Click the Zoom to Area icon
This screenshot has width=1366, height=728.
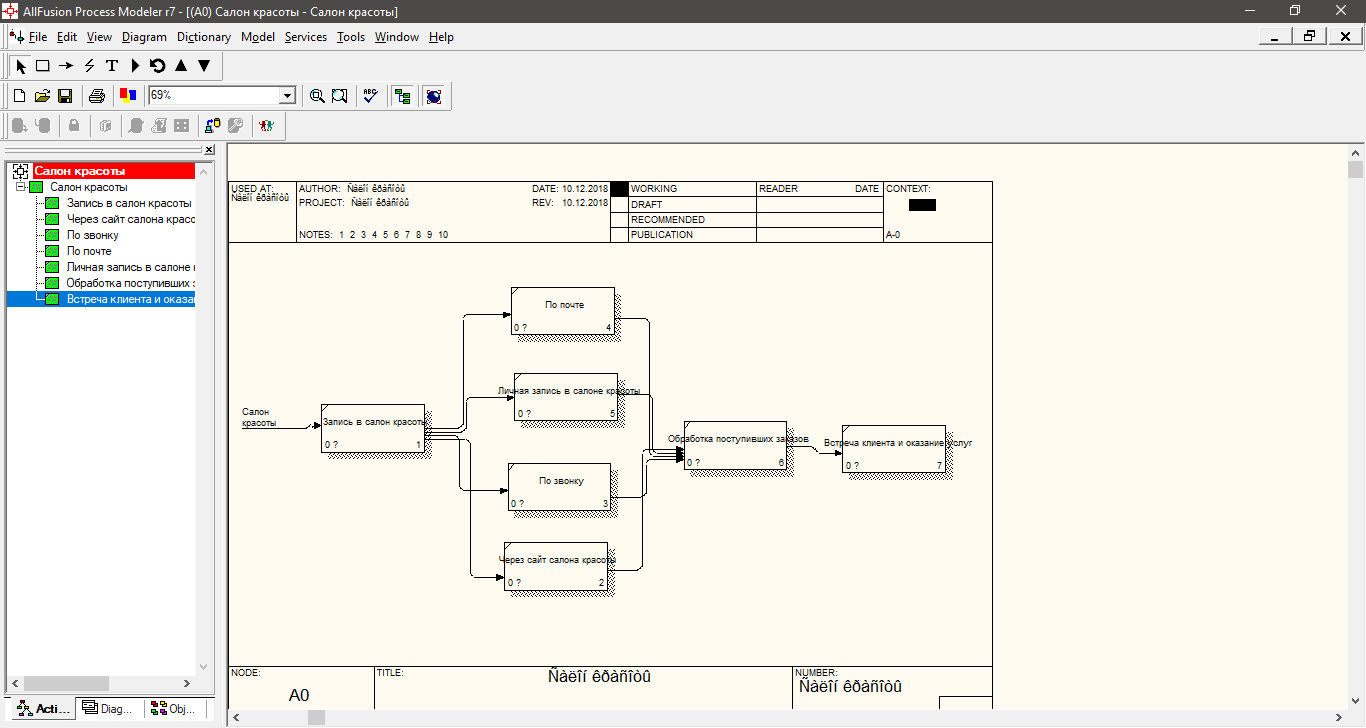point(340,96)
